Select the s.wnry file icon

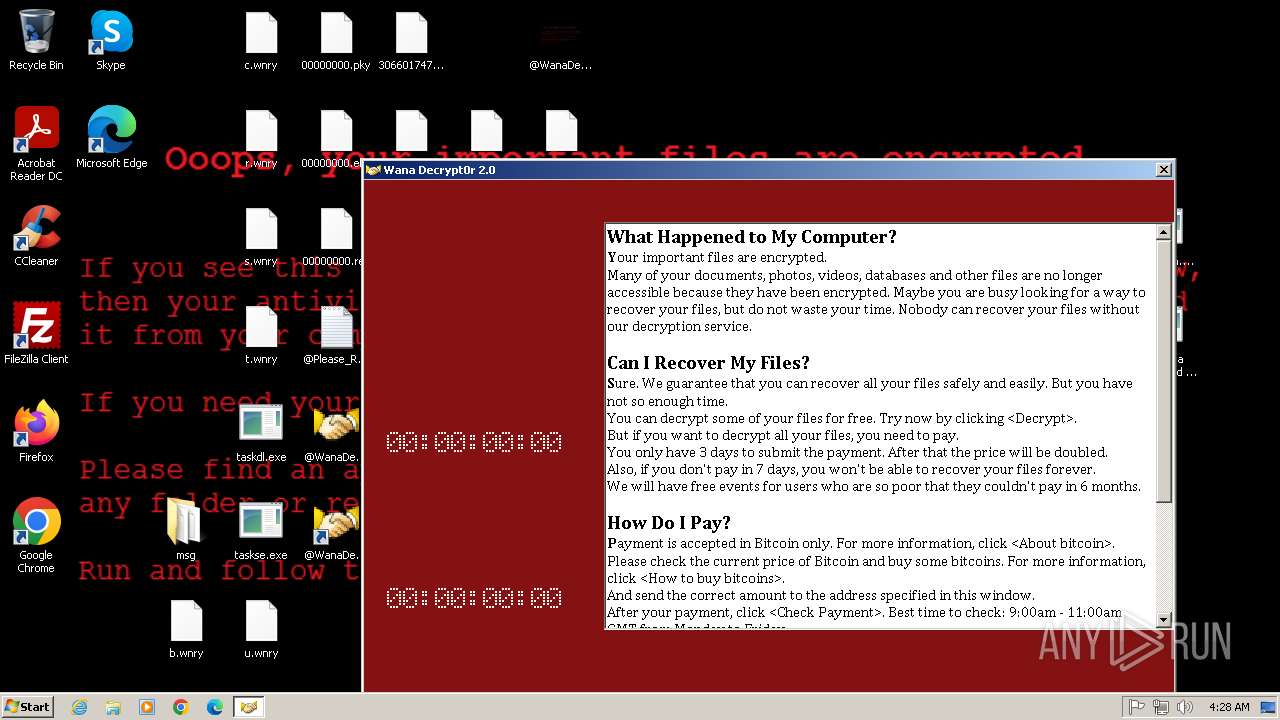261,236
